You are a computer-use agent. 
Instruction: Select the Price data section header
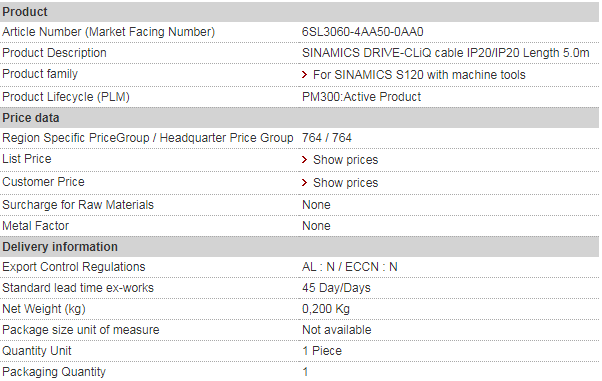click(x=299, y=118)
